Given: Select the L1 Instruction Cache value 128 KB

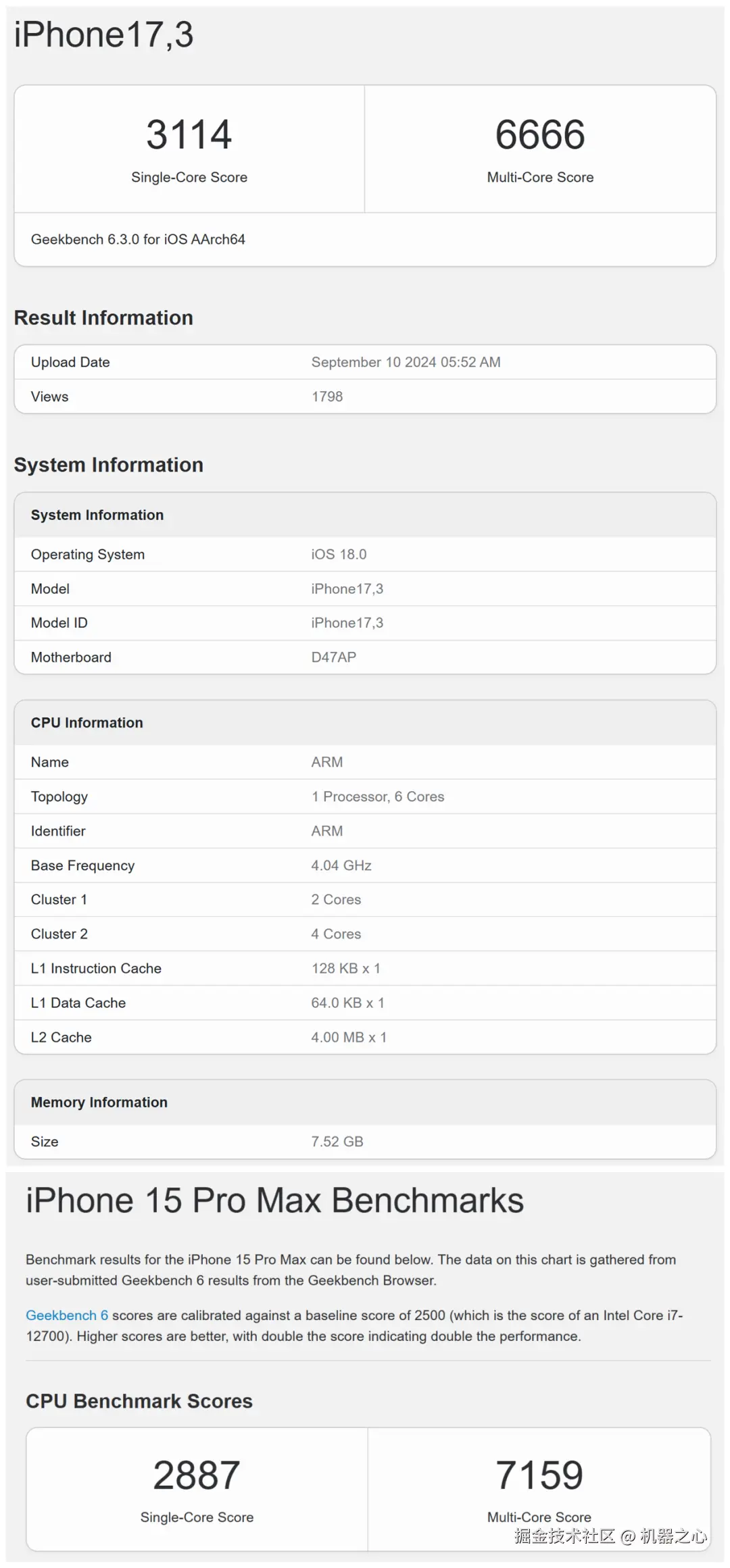Looking at the screenshot, I should coord(345,968).
